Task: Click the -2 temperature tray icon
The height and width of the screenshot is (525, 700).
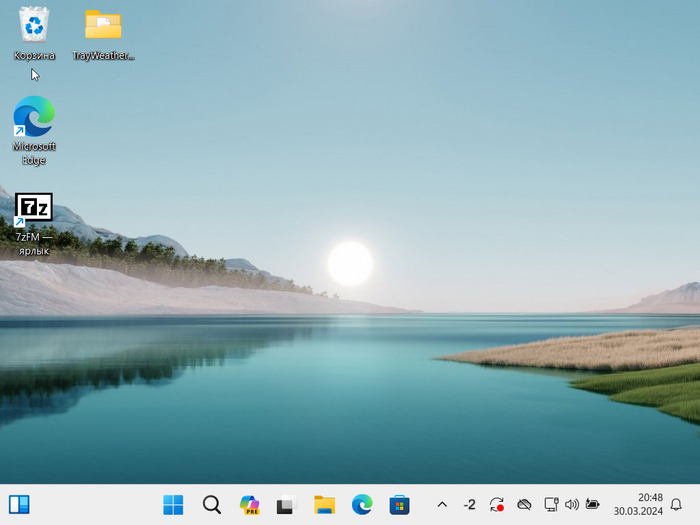Action: (x=469, y=505)
